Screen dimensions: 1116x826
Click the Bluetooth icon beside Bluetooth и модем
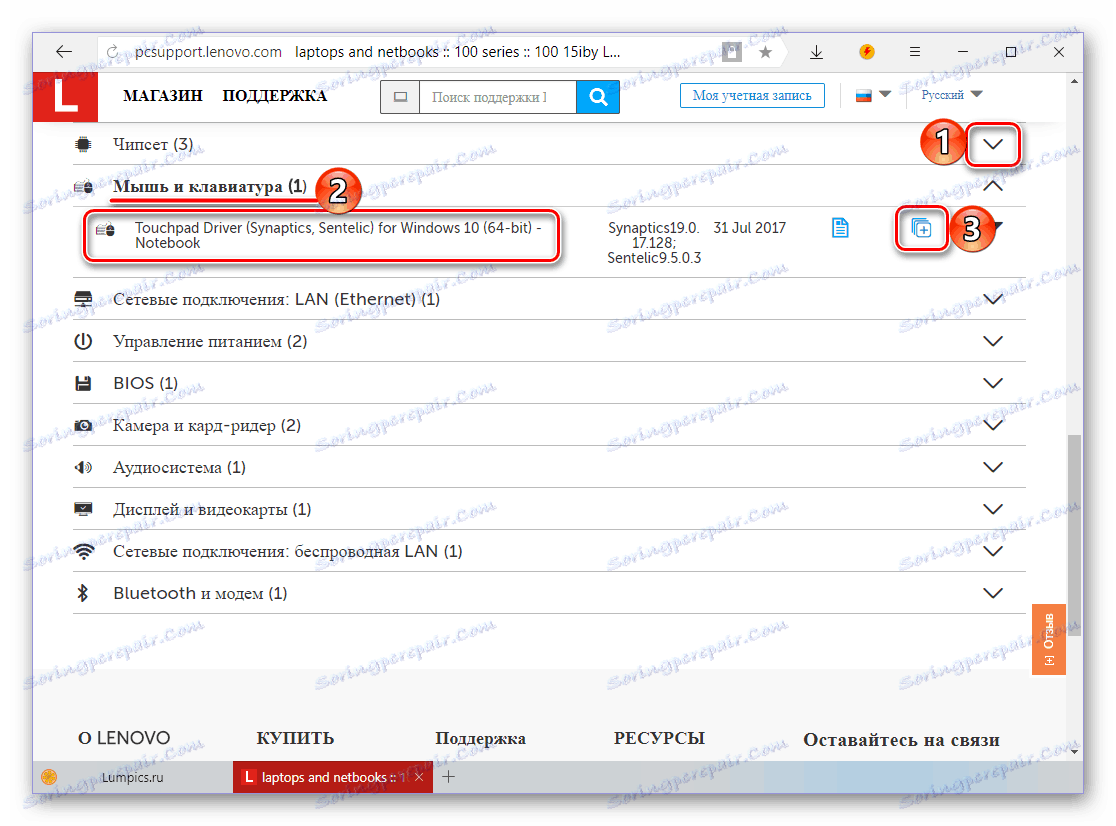tap(83, 593)
